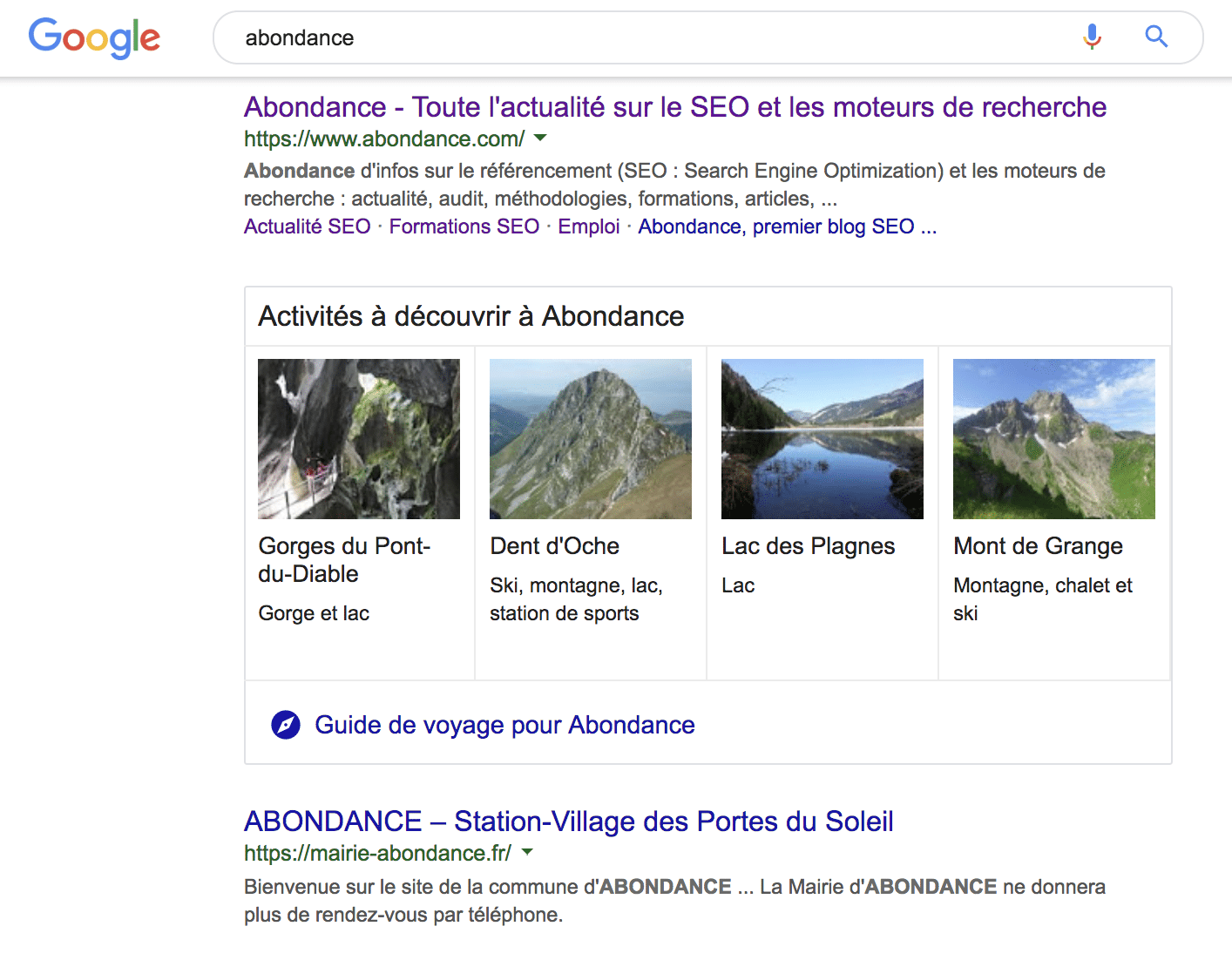Open Guide de voyage pour Abondance
1232x960 pixels.
pos(504,725)
